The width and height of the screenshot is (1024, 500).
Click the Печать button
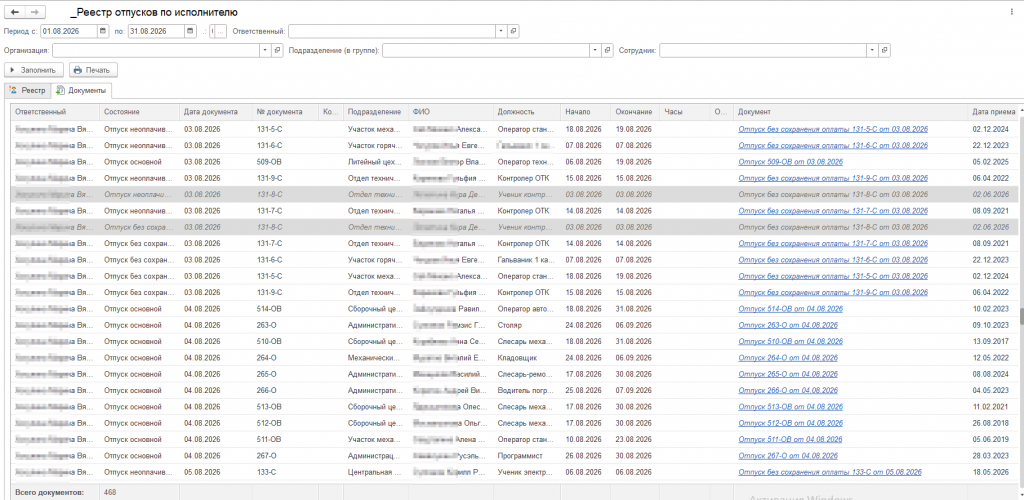point(93,70)
